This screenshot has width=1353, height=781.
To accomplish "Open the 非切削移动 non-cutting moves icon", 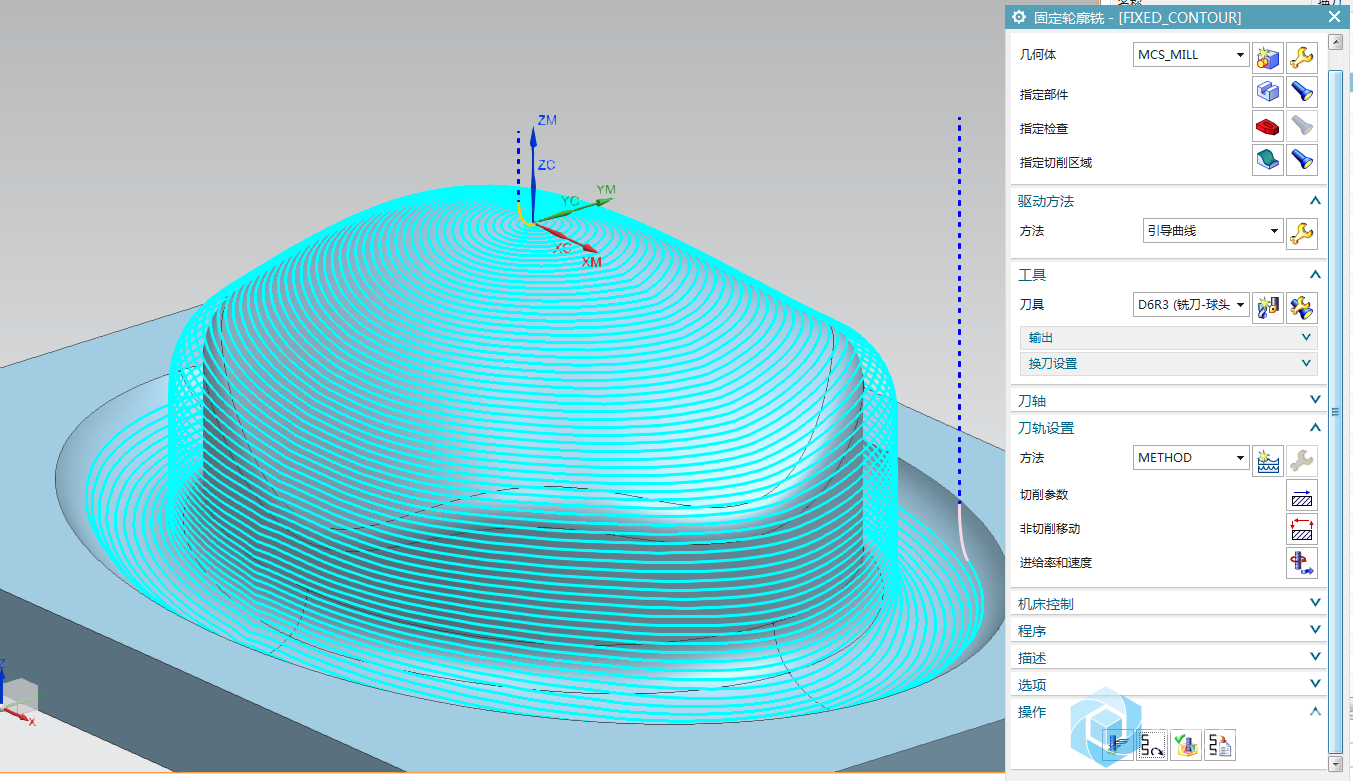I will click(x=1301, y=529).
